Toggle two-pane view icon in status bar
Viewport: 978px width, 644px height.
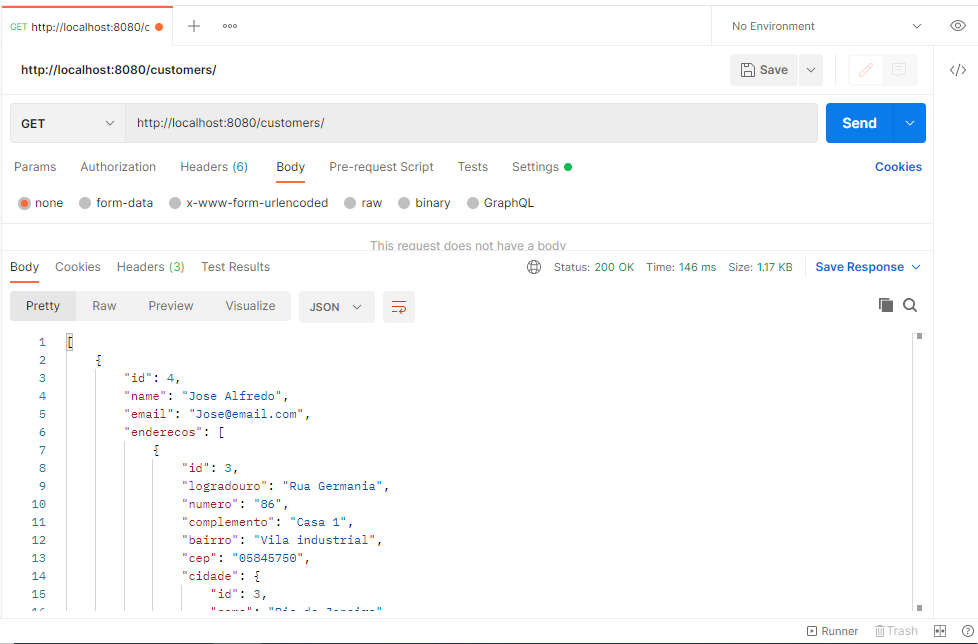[x=940, y=631]
